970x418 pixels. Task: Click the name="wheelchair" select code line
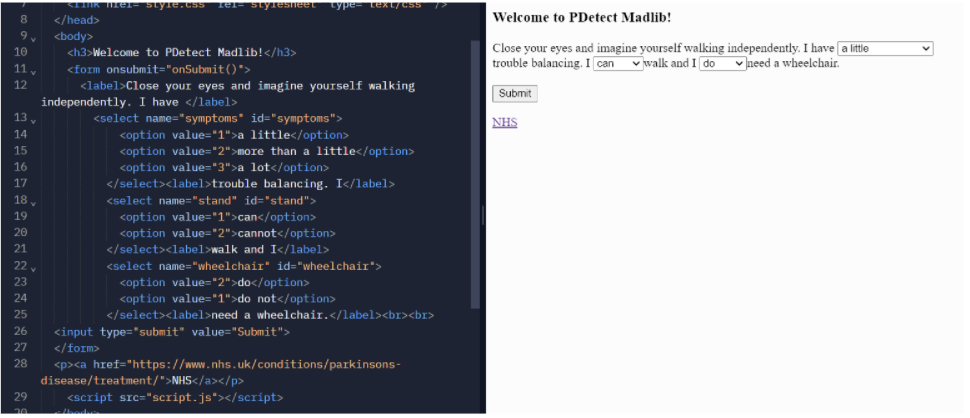(x=244, y=266)
